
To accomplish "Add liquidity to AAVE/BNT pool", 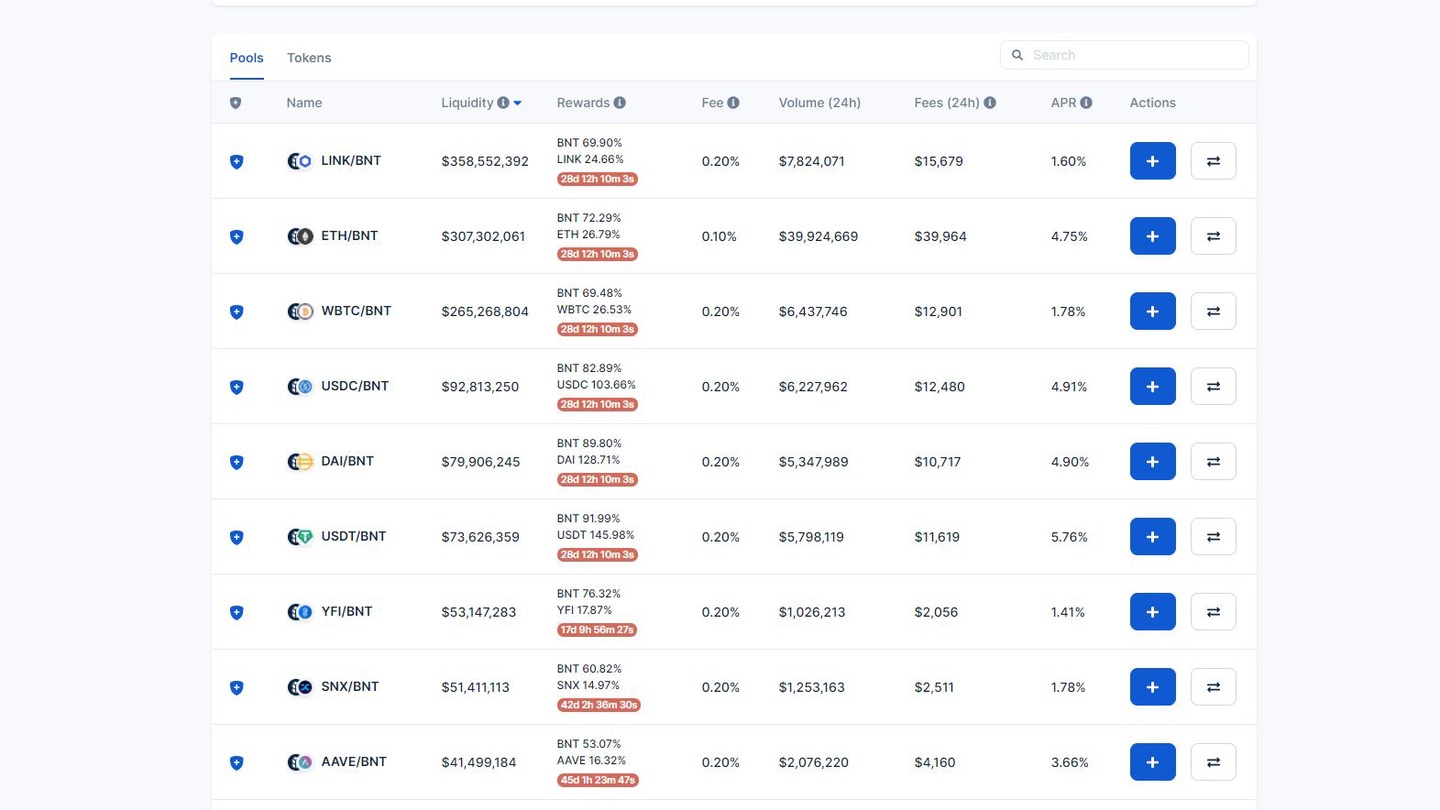I will coord(1152,762).
